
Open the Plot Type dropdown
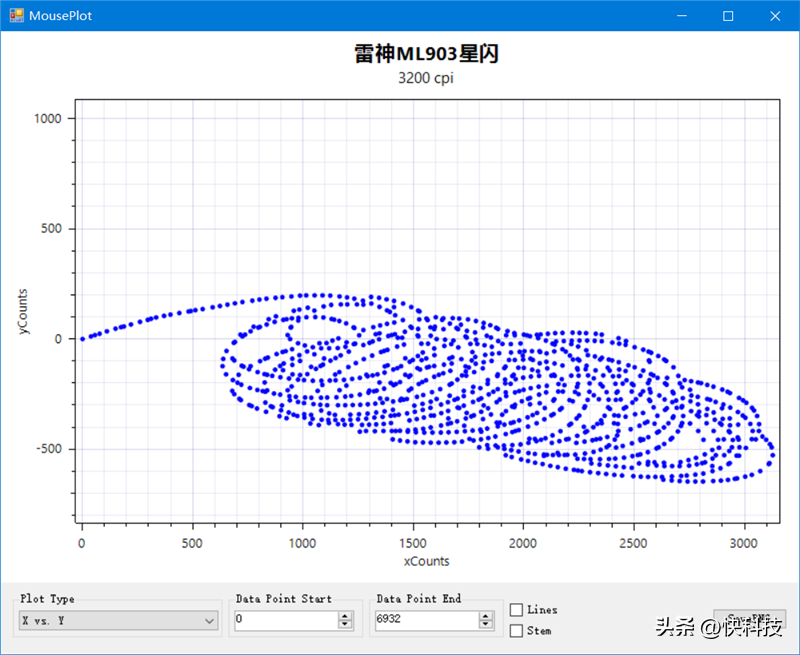click(118, 620)
